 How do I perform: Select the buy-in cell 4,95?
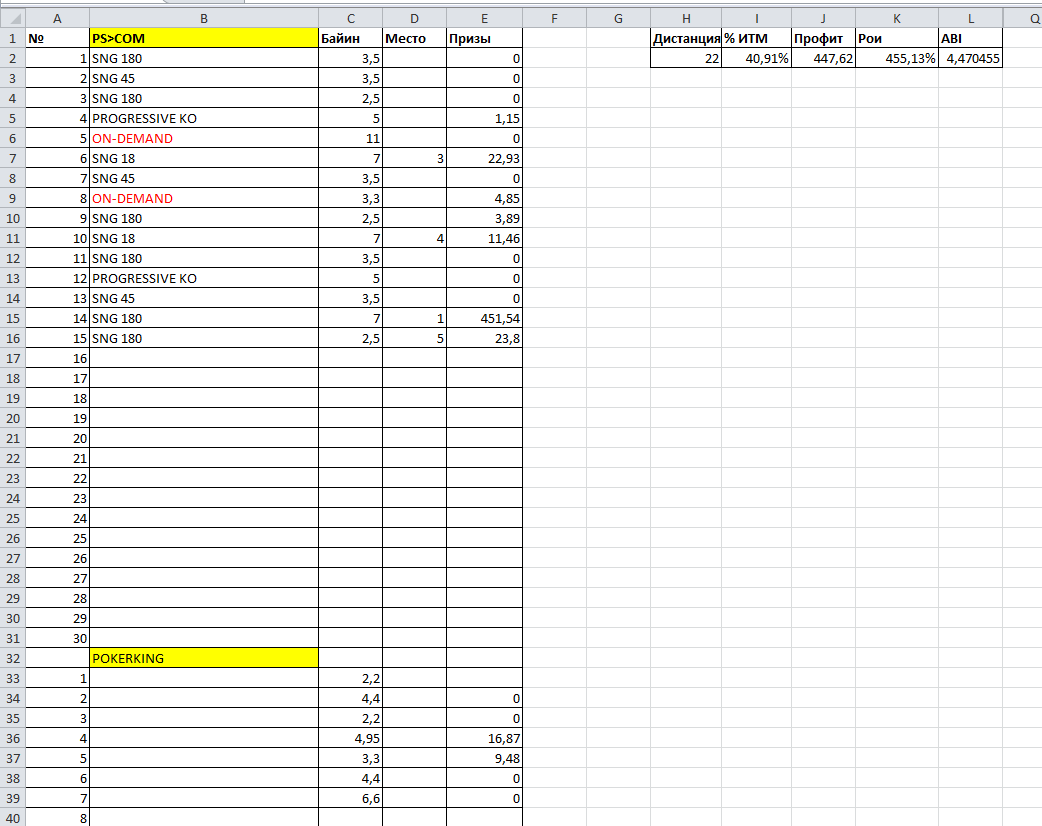coord(351,738)
